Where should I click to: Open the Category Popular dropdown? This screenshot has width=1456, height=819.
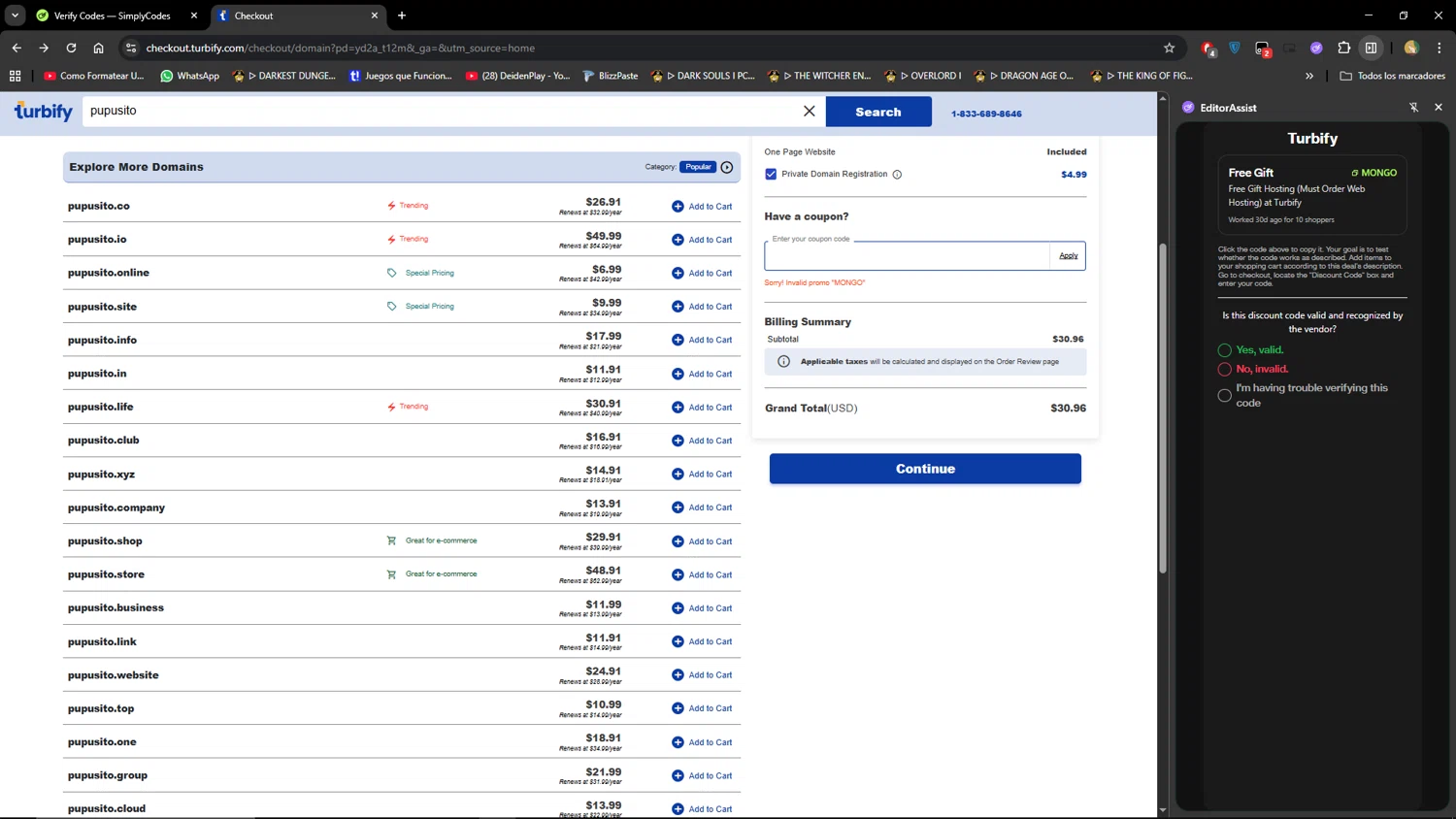[x=698, y=167]
